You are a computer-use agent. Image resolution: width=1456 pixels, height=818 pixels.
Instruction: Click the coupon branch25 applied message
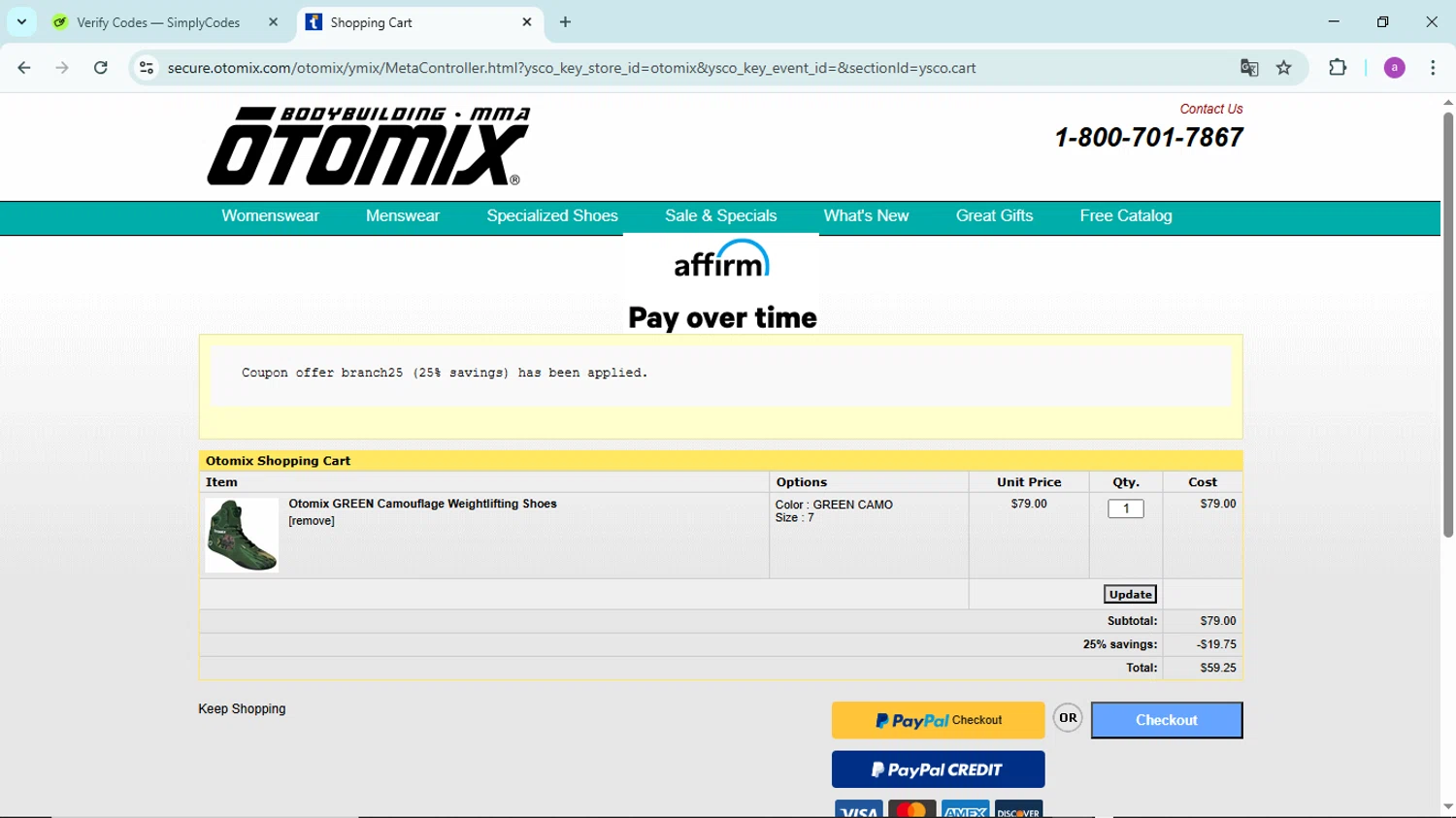click(445, 373)
